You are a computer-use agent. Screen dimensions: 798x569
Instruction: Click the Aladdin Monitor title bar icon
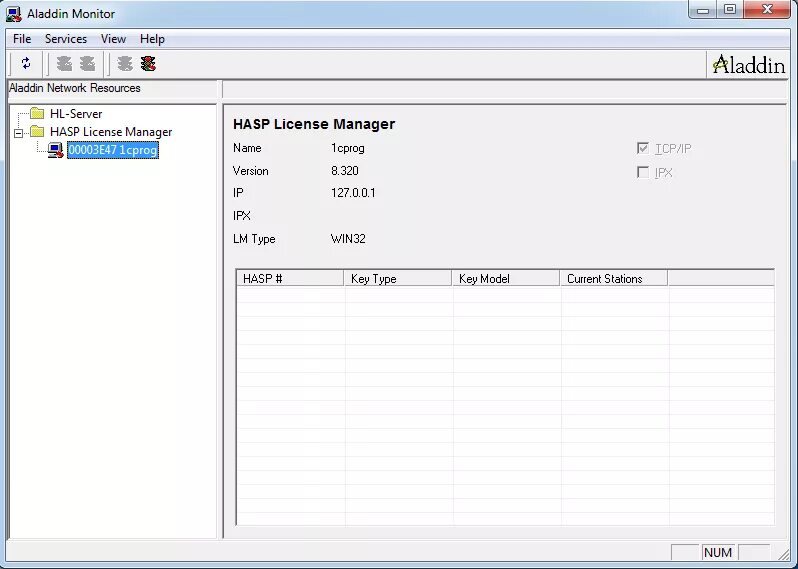point(14,14)
